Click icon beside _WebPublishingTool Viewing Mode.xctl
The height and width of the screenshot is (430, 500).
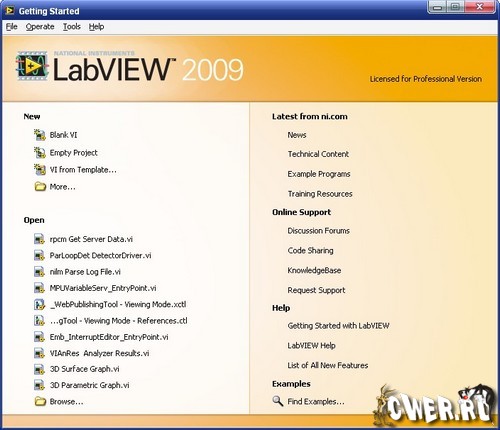pyautogui.click(x=39, y=304)
